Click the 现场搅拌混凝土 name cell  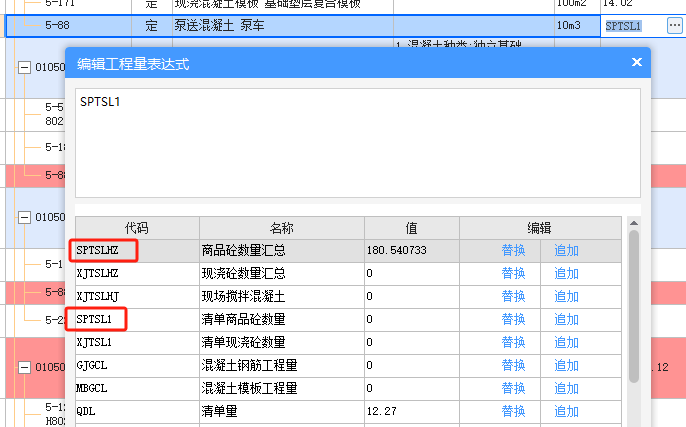(282, 297)
